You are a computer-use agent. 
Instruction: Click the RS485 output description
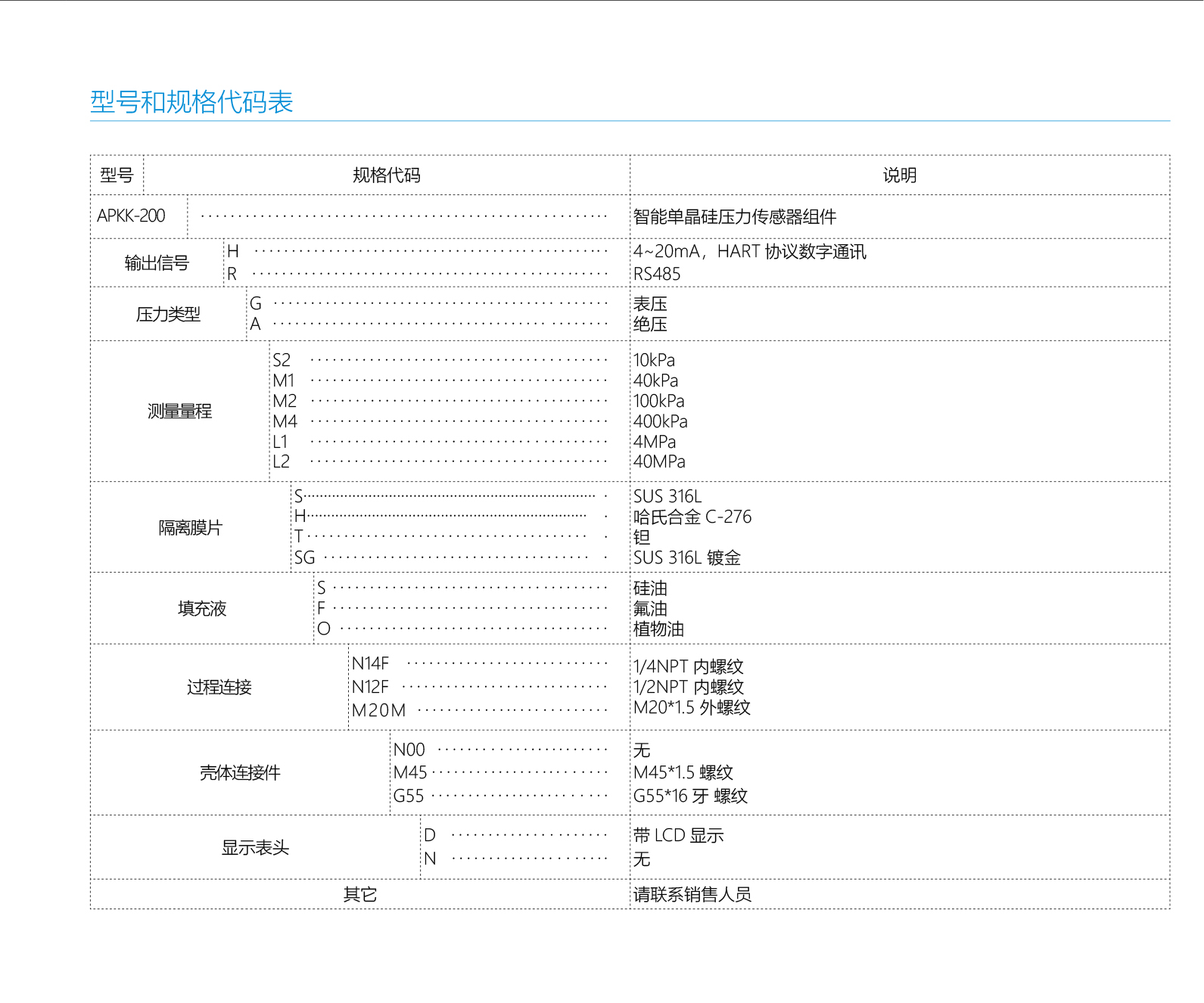point(657,274)
